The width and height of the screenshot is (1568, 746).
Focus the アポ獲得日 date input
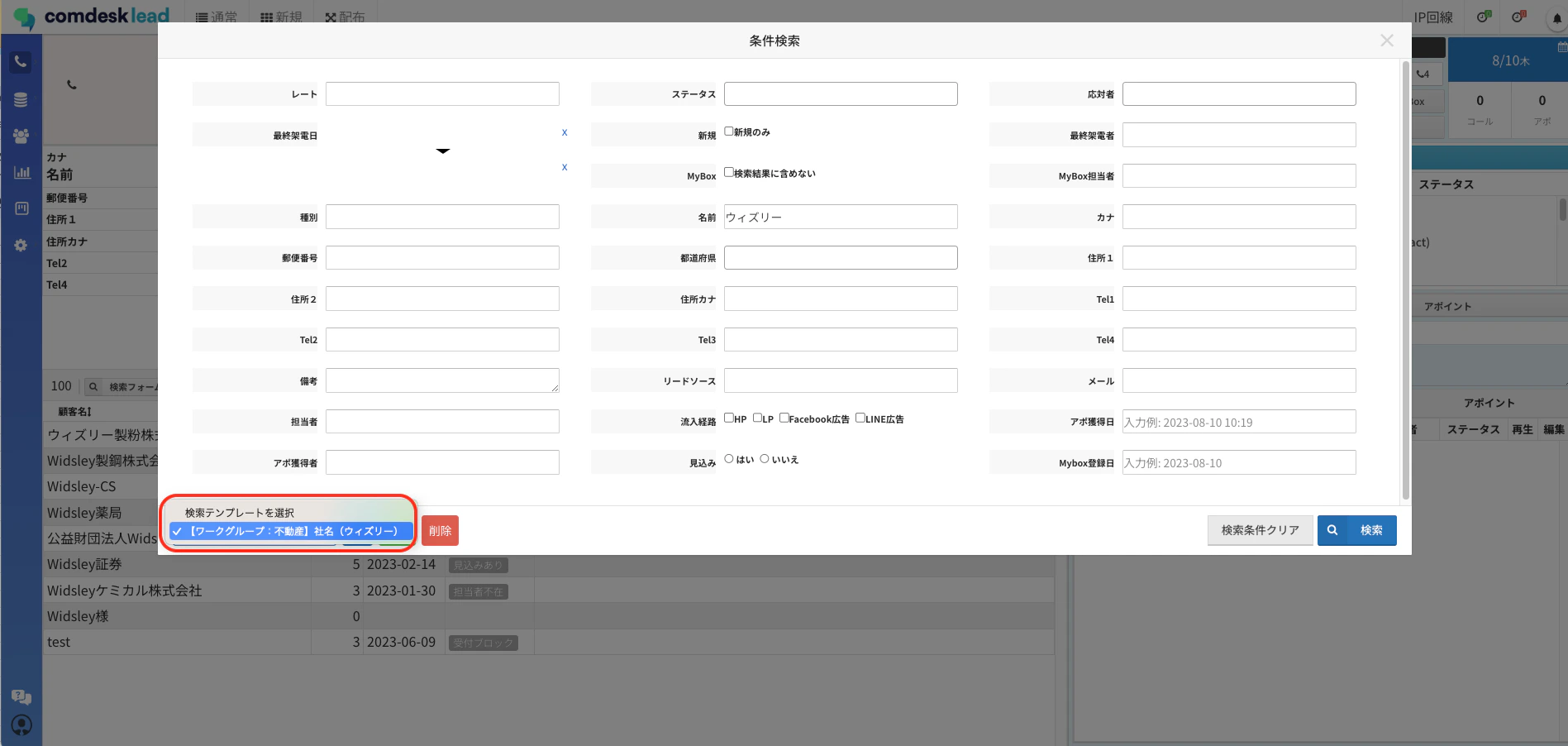tap(1239, 422)
